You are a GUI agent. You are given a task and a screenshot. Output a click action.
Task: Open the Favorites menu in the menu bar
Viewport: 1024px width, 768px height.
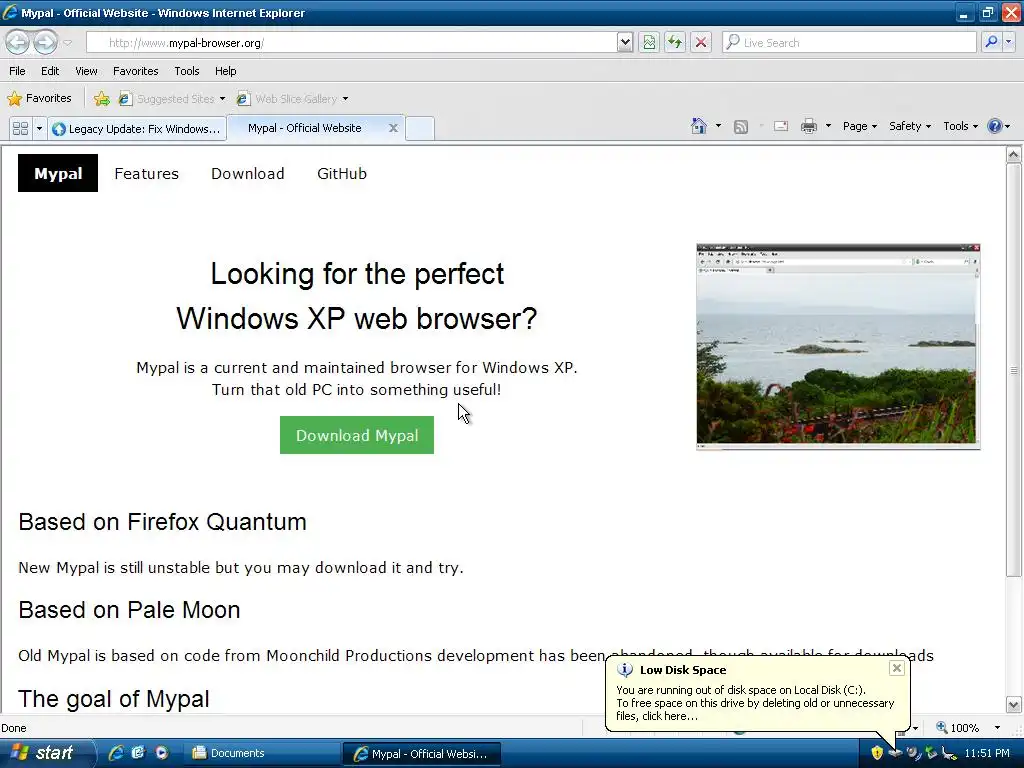point(135,71)
